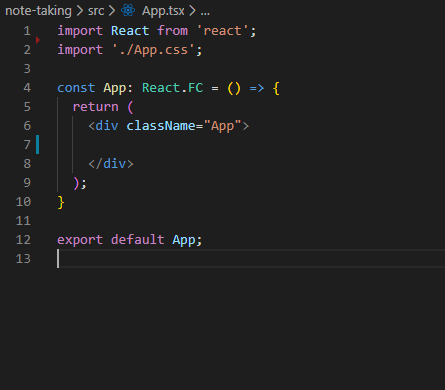Click line number 4 in the gutter
The image size is (445, 390).
(x=27, y=88)
